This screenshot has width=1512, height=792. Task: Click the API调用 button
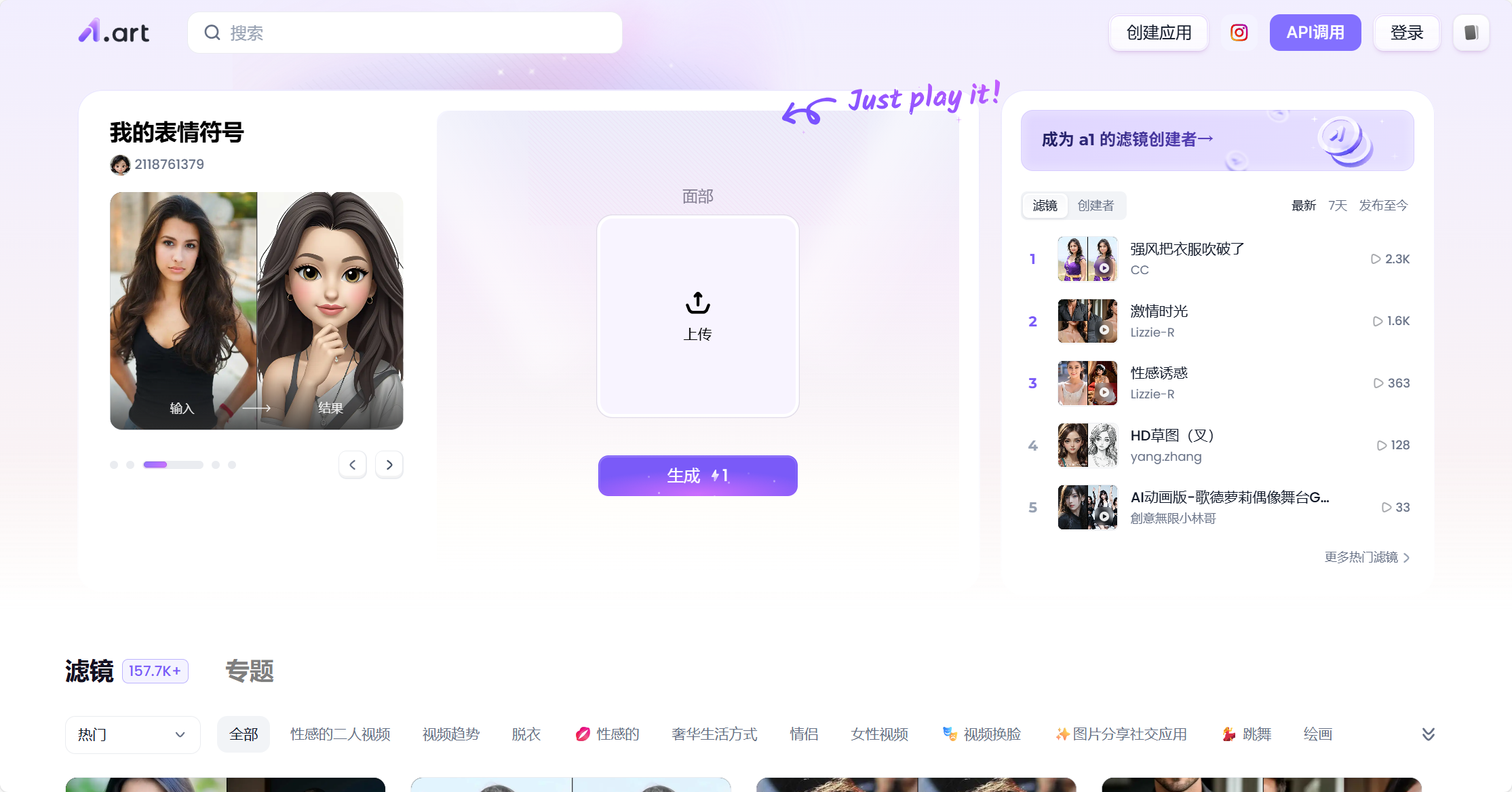(x=1315, y=33)
